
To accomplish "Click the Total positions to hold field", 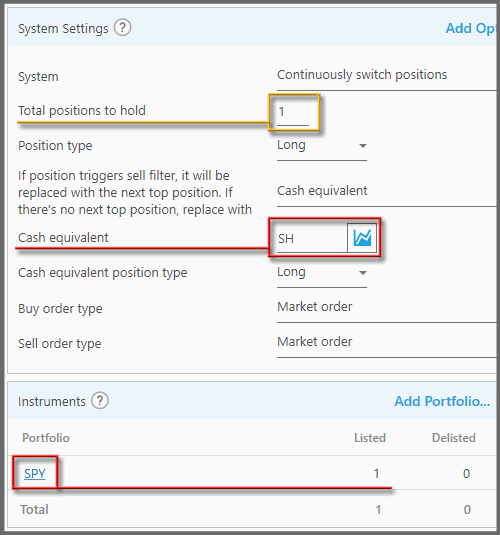I will coord(293,113).
